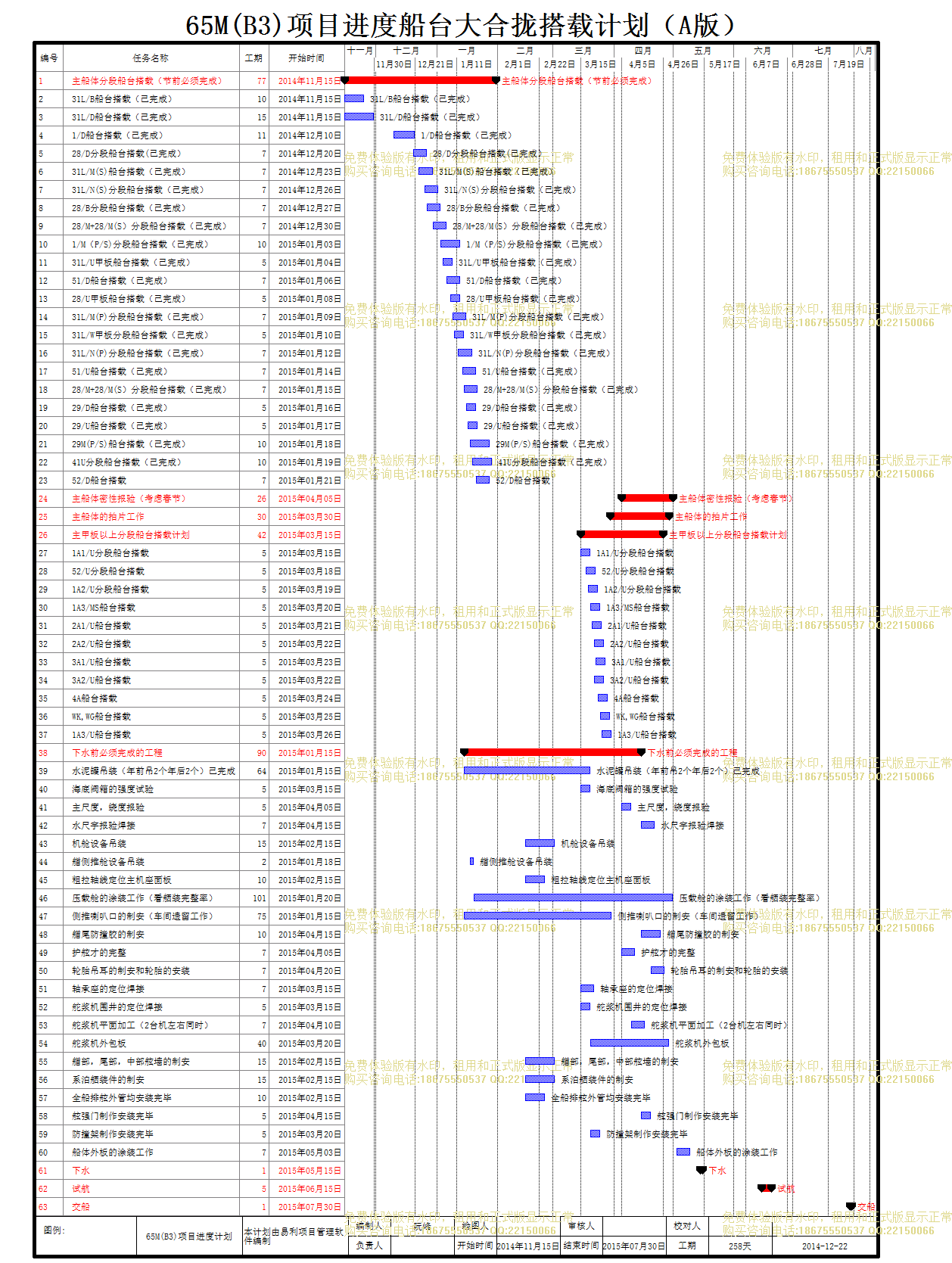Select the 舵桨机外包板 task name cell in the table
Viewport: 952px width, 1263px height.
click(151, 1044)
